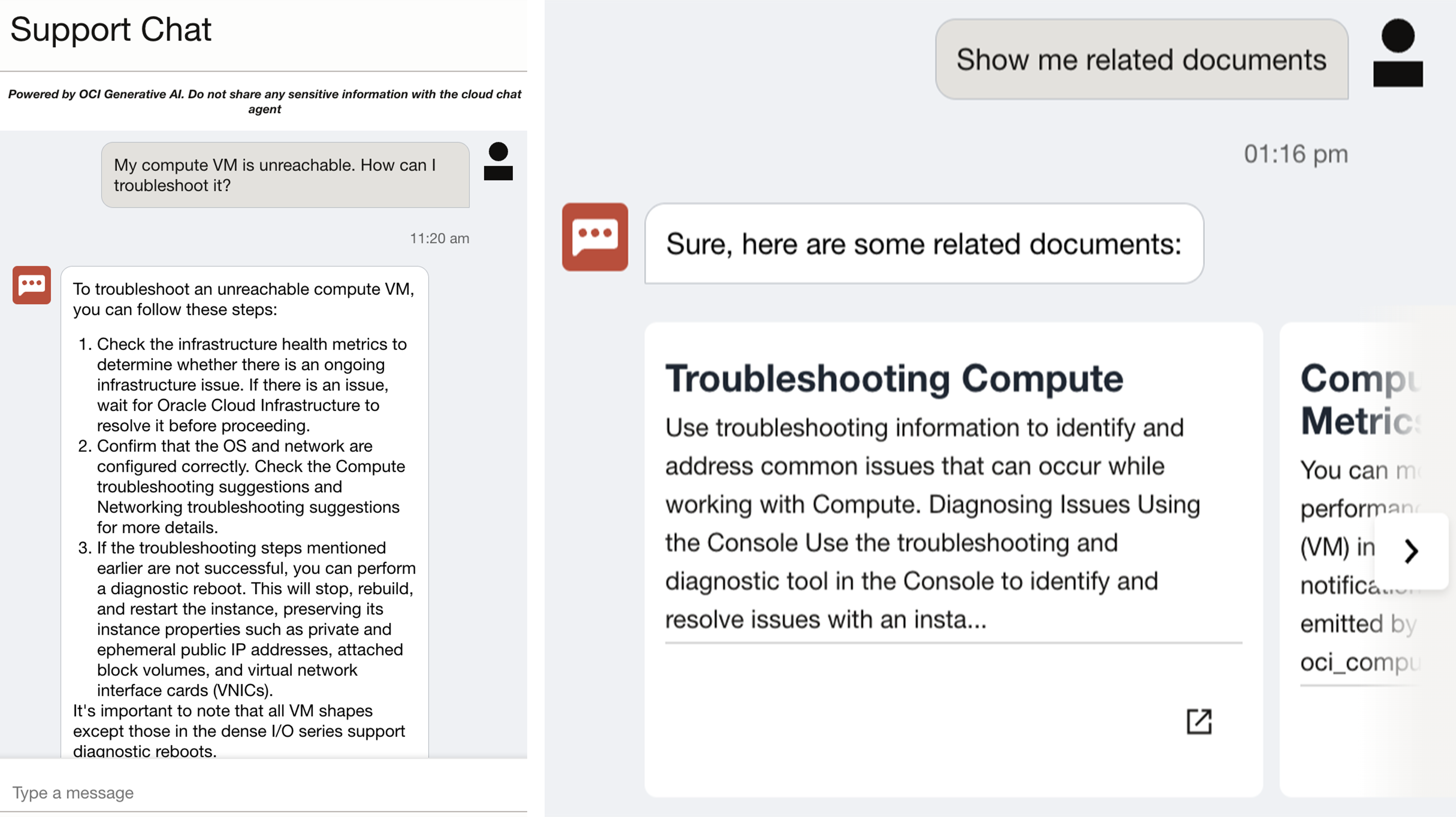Click the right chevron to reveal more document cards
Image resolution: width=1456 pixels, height=817 pixels.
pos(1411,551)
